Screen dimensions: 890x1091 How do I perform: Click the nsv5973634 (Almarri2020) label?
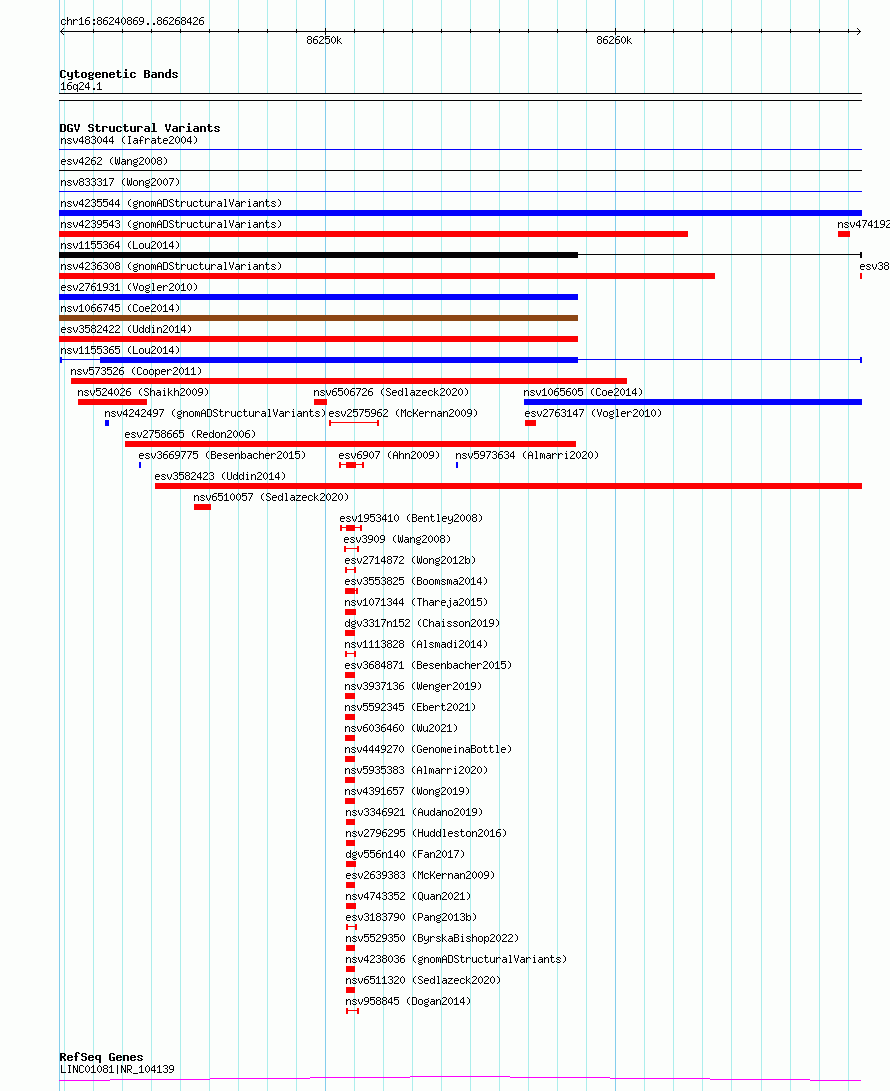(527, 455)
